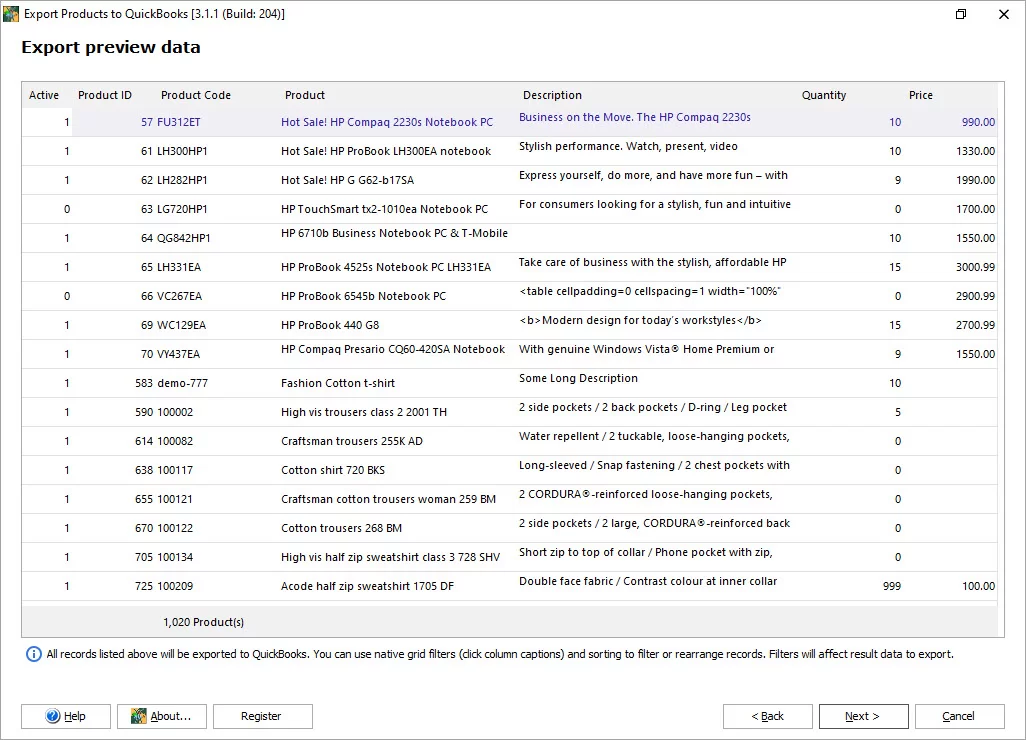1026x740 pixels.
Task: Click the info icon beside the export note
Action: [34, 654]
